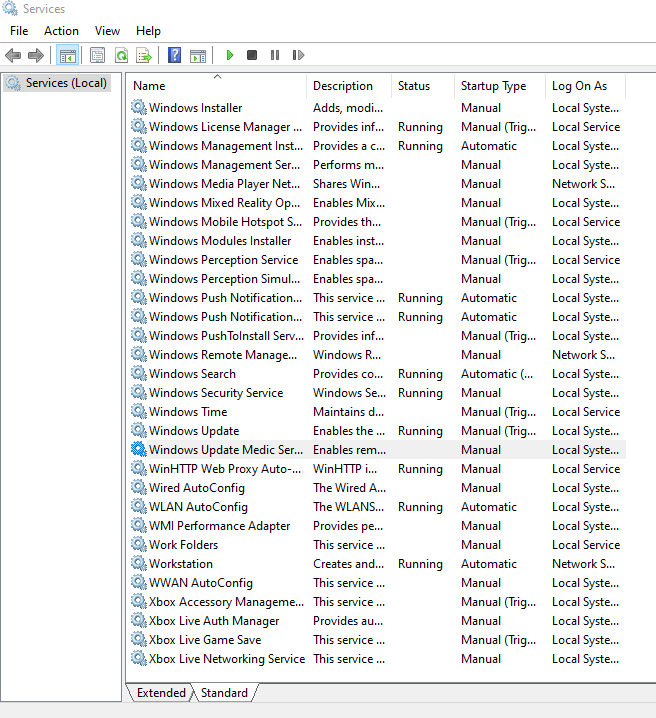Select Xbox Live Networking Service row

point(378,658)
